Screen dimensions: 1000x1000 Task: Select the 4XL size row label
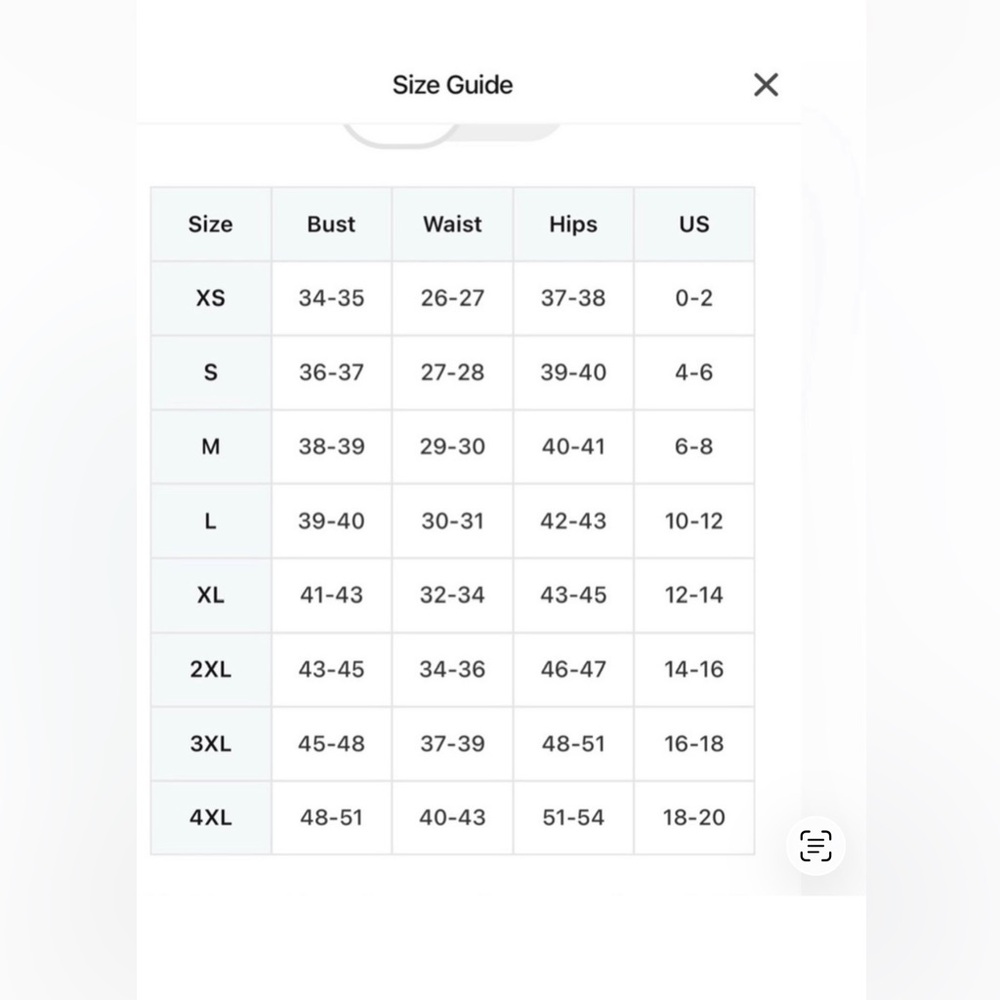210,818
